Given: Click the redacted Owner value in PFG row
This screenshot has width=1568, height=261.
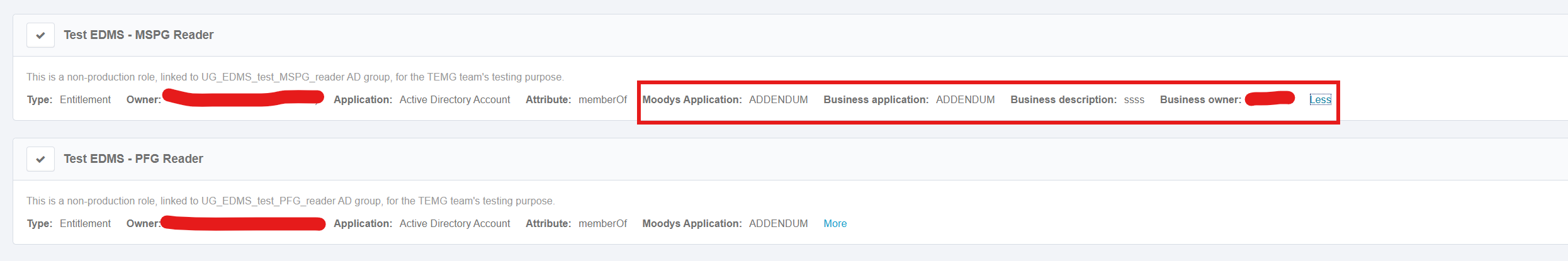Looking at the screenshot, I should [x=243, y=223].
